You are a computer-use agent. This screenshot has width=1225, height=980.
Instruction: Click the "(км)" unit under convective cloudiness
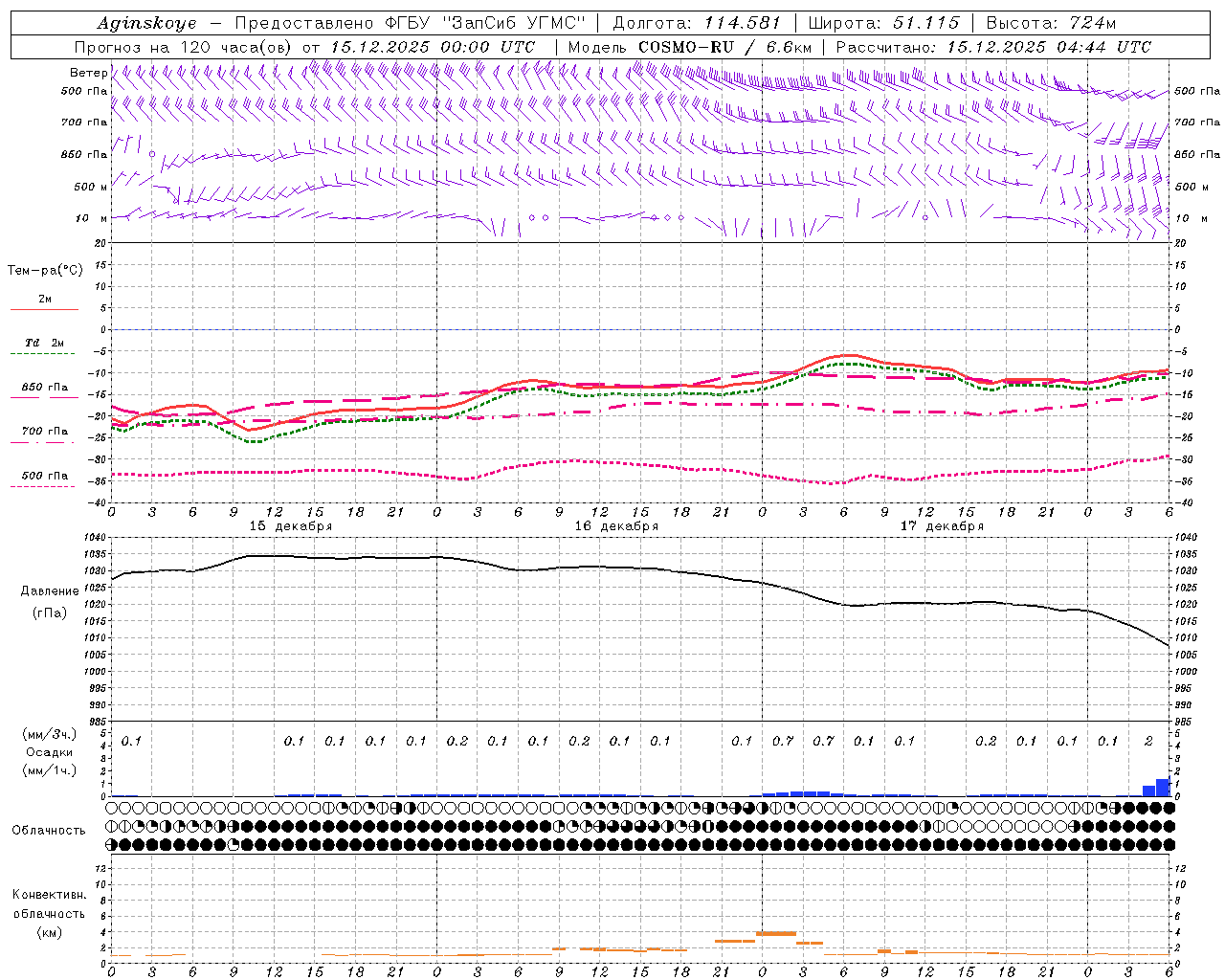point(50,932)
